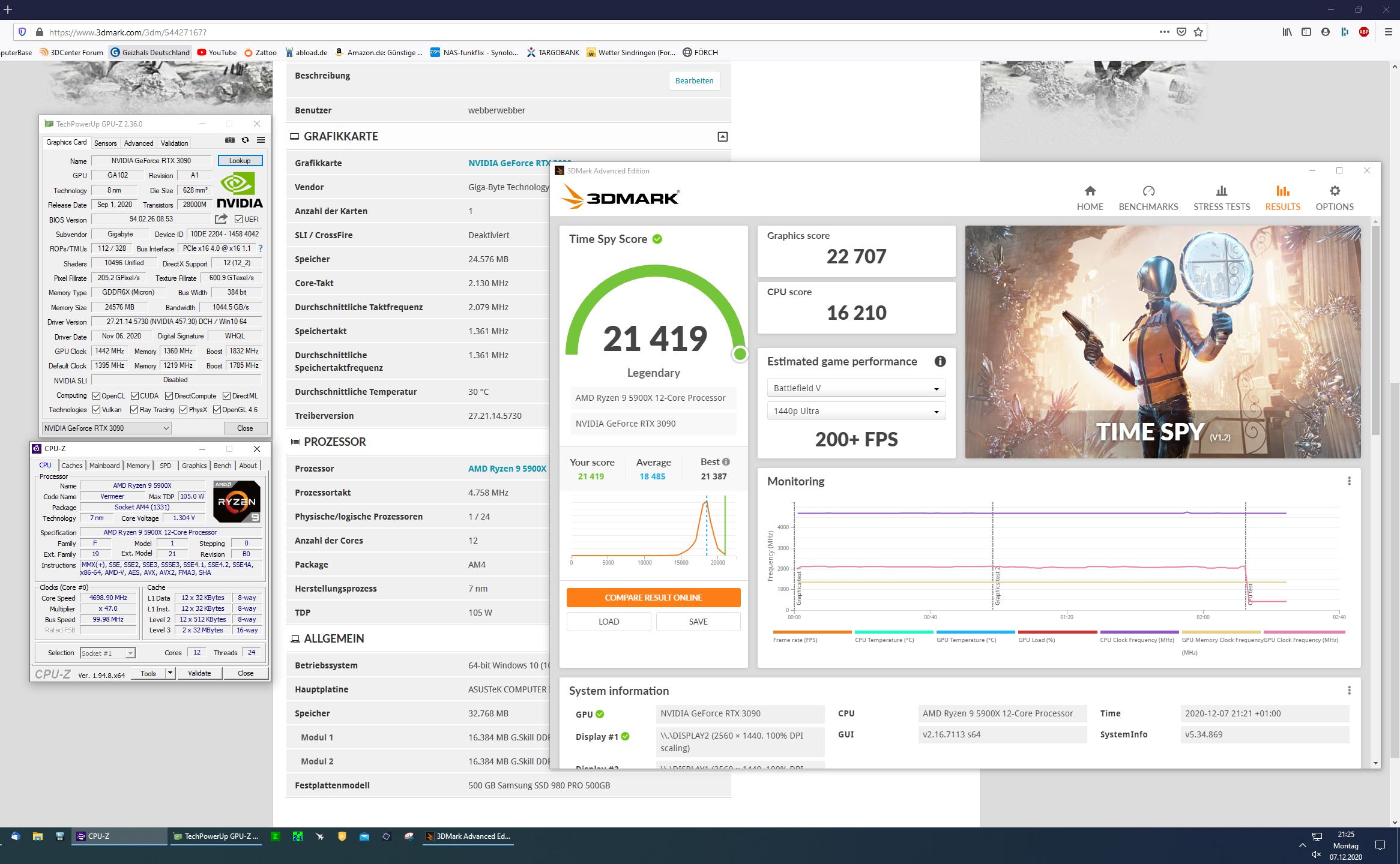The image size is (1400, 864).
Task: Bookmark page with the star icon
Action: (1198, 32)
